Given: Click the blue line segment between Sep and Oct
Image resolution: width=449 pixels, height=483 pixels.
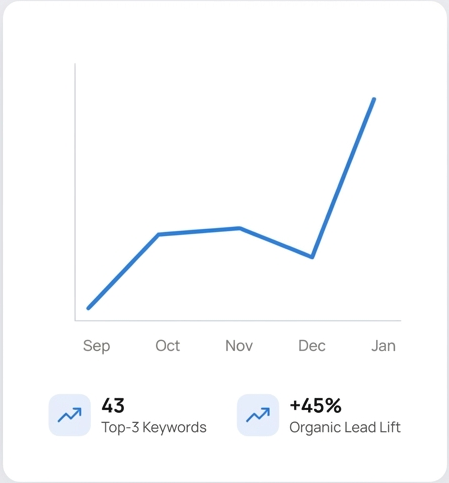Looking at the screenshot, I should tap(124, 271).
